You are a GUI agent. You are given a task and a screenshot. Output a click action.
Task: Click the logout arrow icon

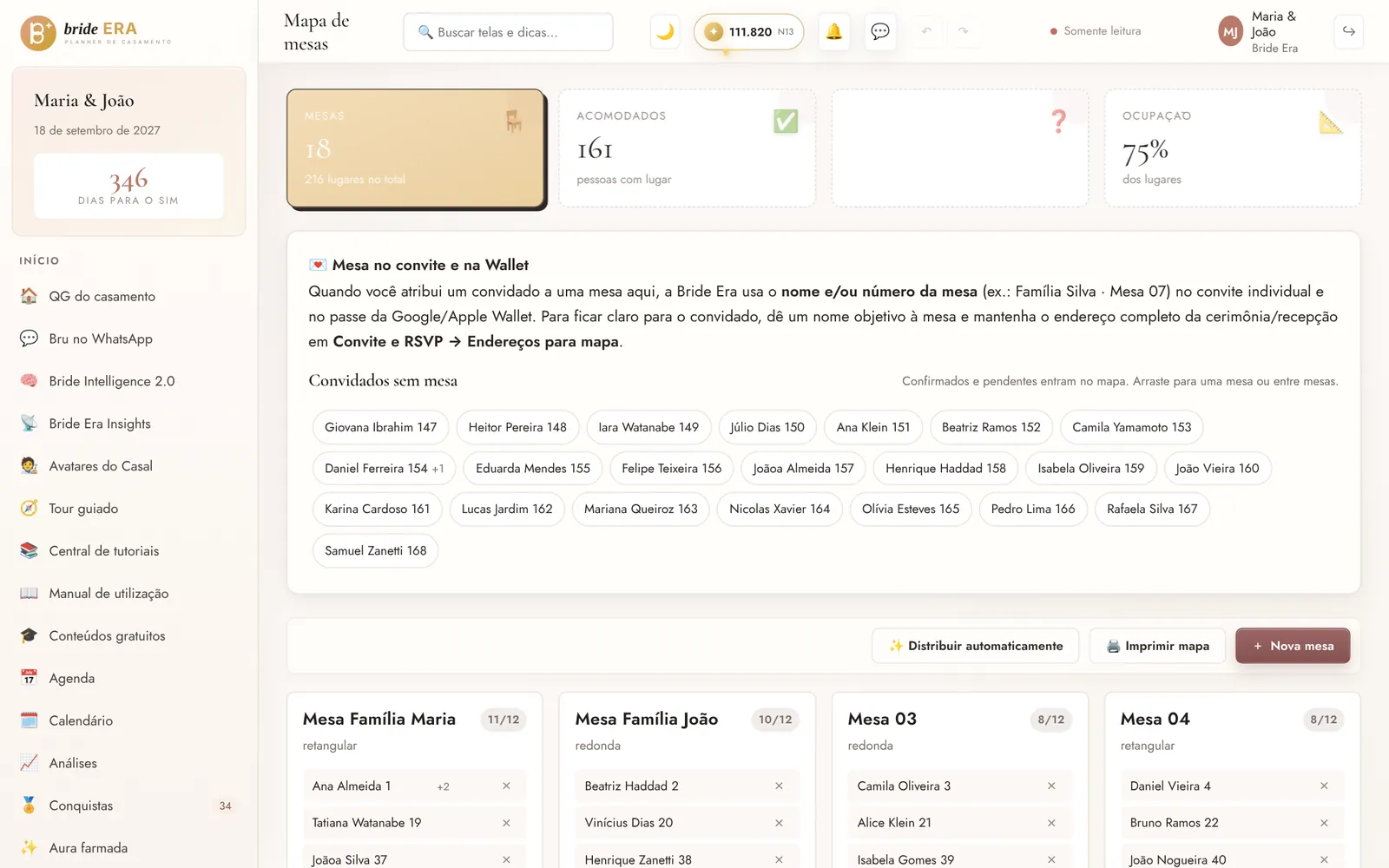(1348, 31)
